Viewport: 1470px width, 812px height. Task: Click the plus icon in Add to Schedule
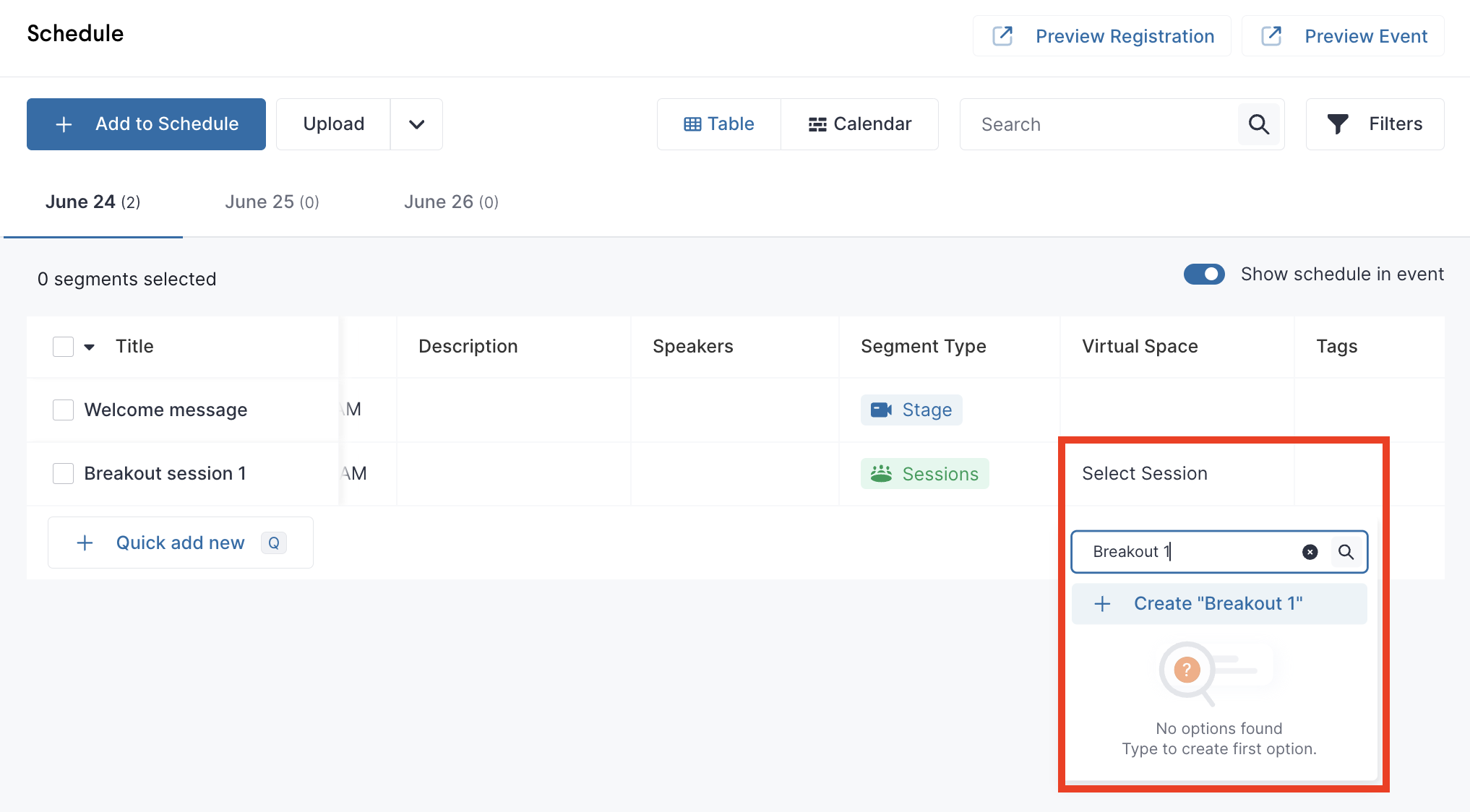[x=64, y=124]
